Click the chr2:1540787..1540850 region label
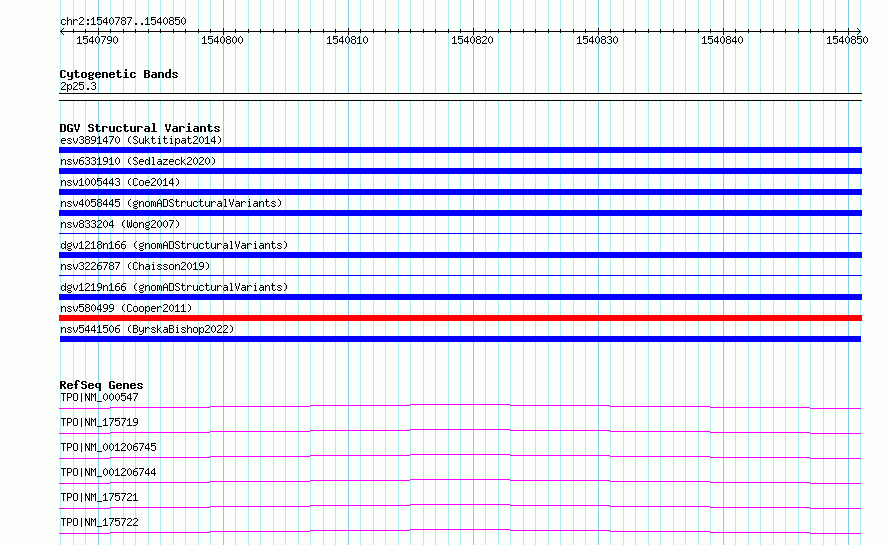The height and width of the screenshot is (545, 890). point(123,21)
